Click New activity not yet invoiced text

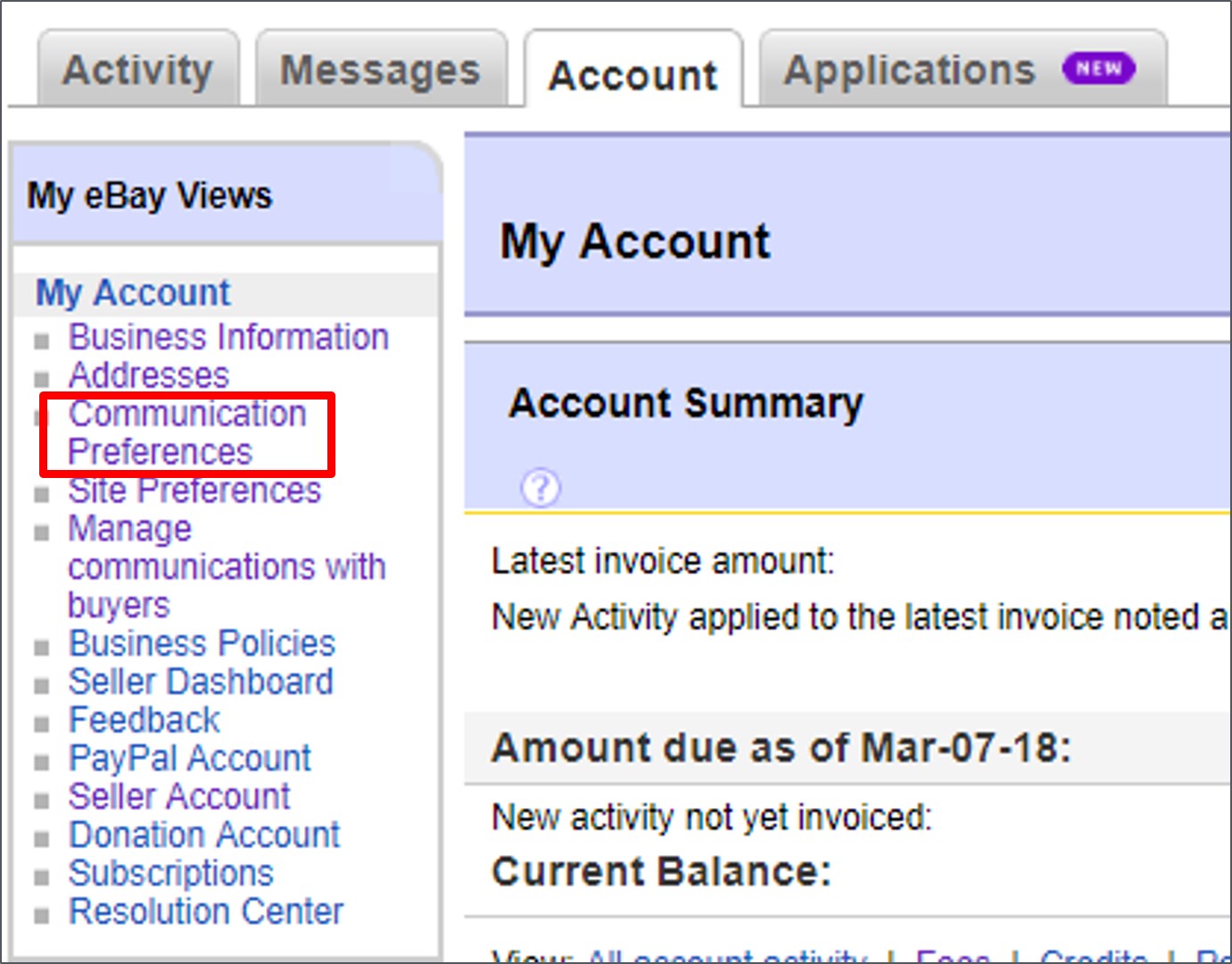pos(712,817)
